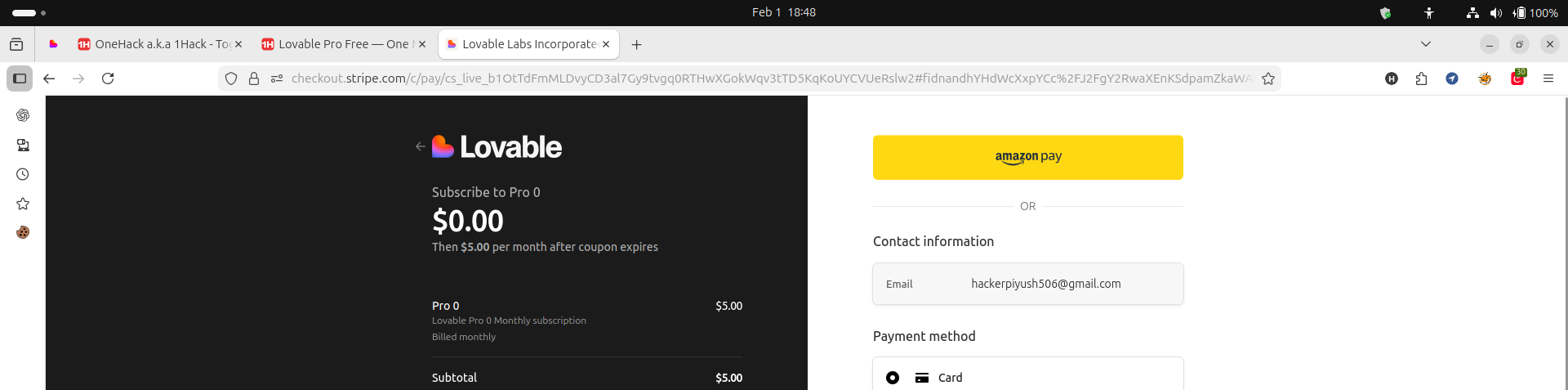The width and height of the screenshot is (1568, 390).
Task: Open the browser extensions puzzle icon
Action: pos(1421,78)
